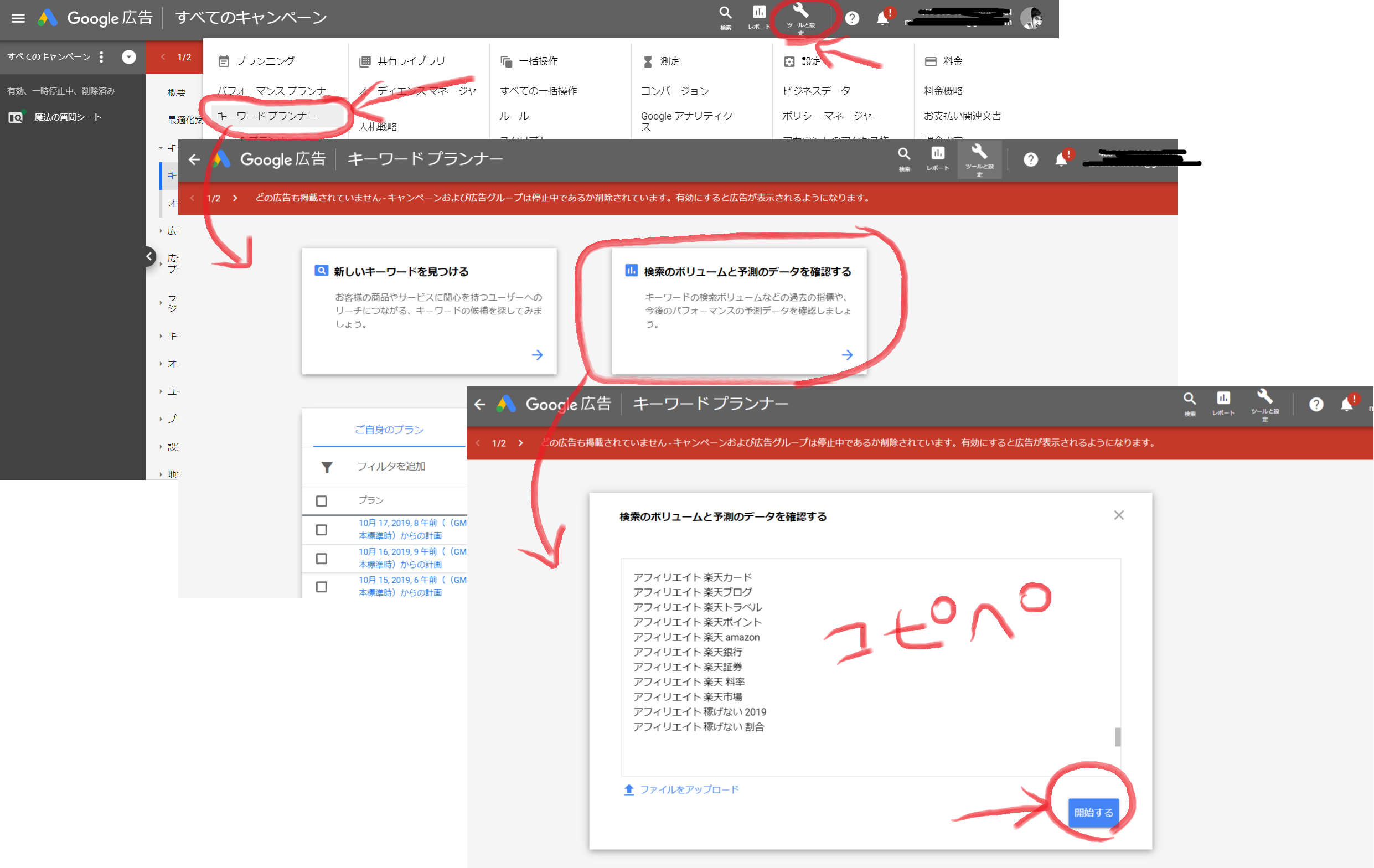Expand the 広告 section arrow in side navigation
Screen dimensions: 1374x868
[161, 231]
